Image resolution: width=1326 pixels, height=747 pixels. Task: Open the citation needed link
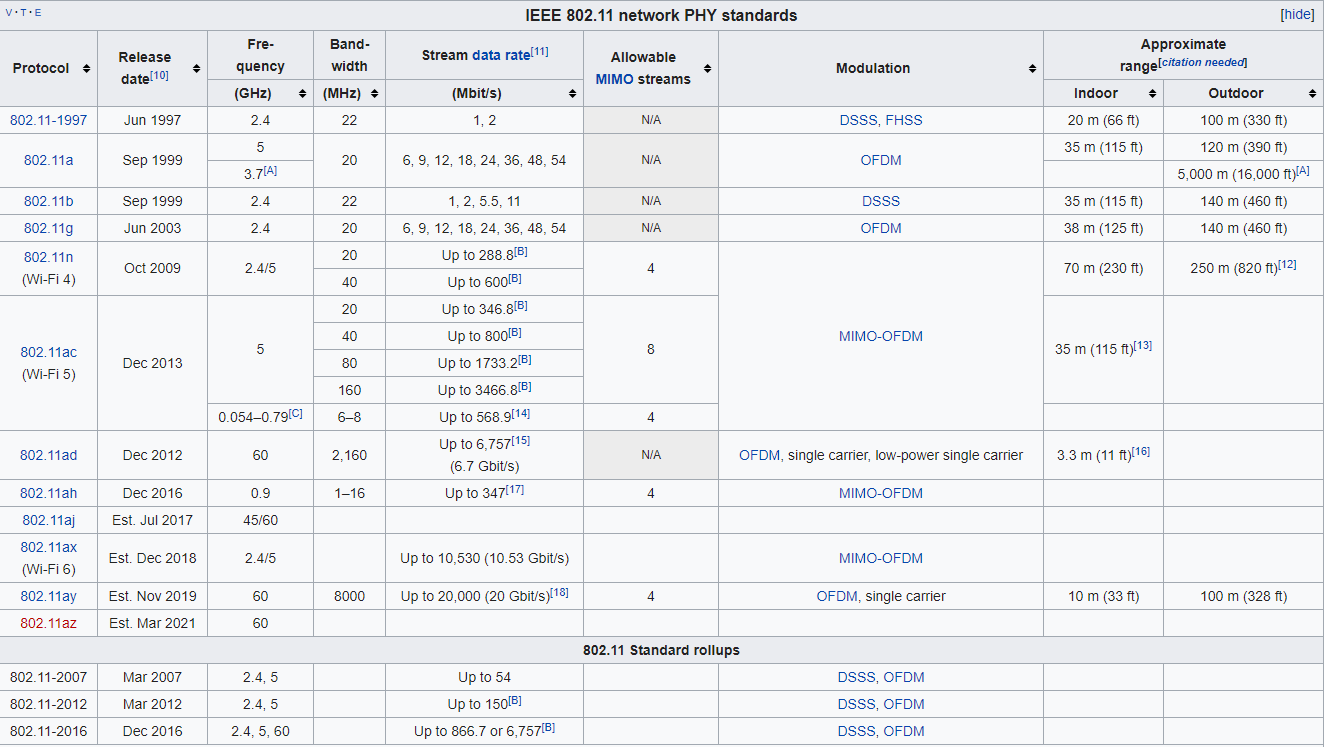(x=1202, y=63)
